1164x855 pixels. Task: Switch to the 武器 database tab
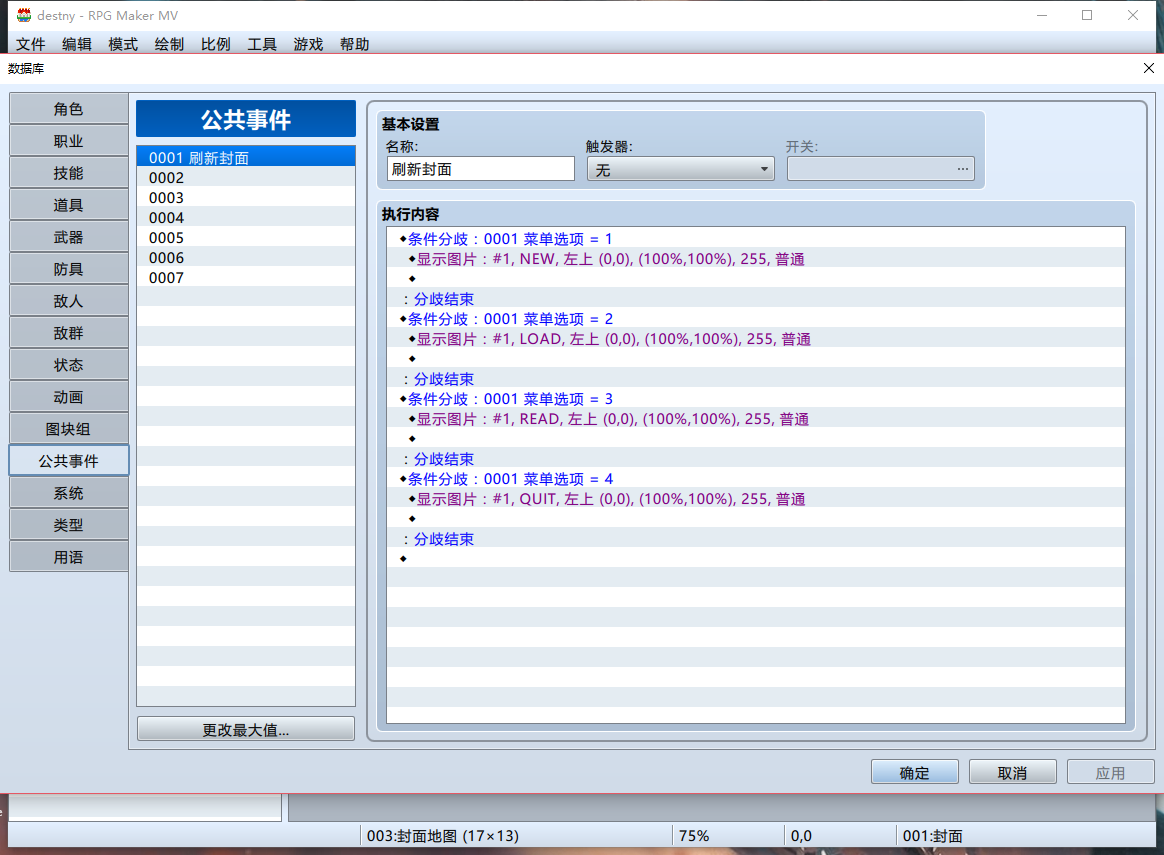click(x=68, y=237)
